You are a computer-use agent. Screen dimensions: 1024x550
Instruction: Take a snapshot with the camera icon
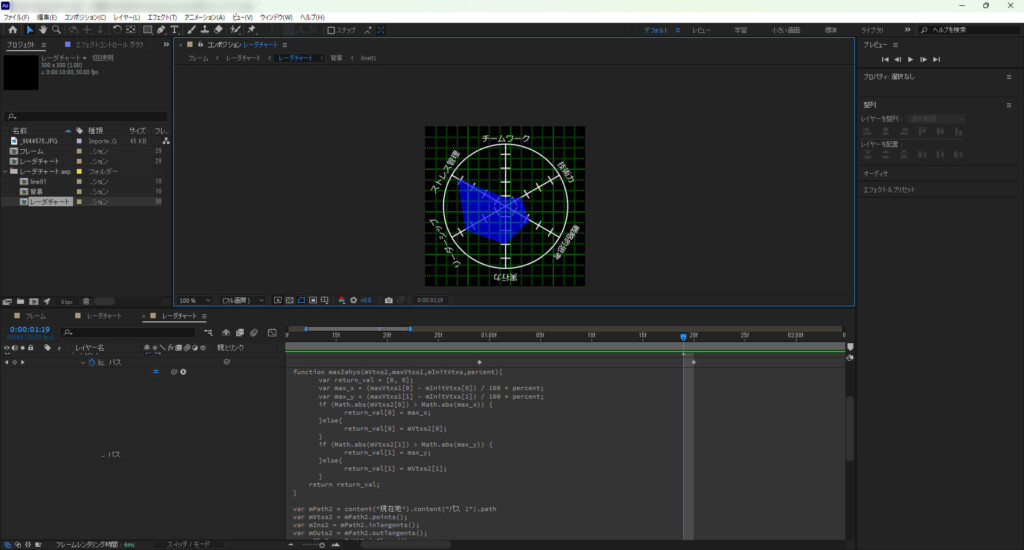pos(389,300)
